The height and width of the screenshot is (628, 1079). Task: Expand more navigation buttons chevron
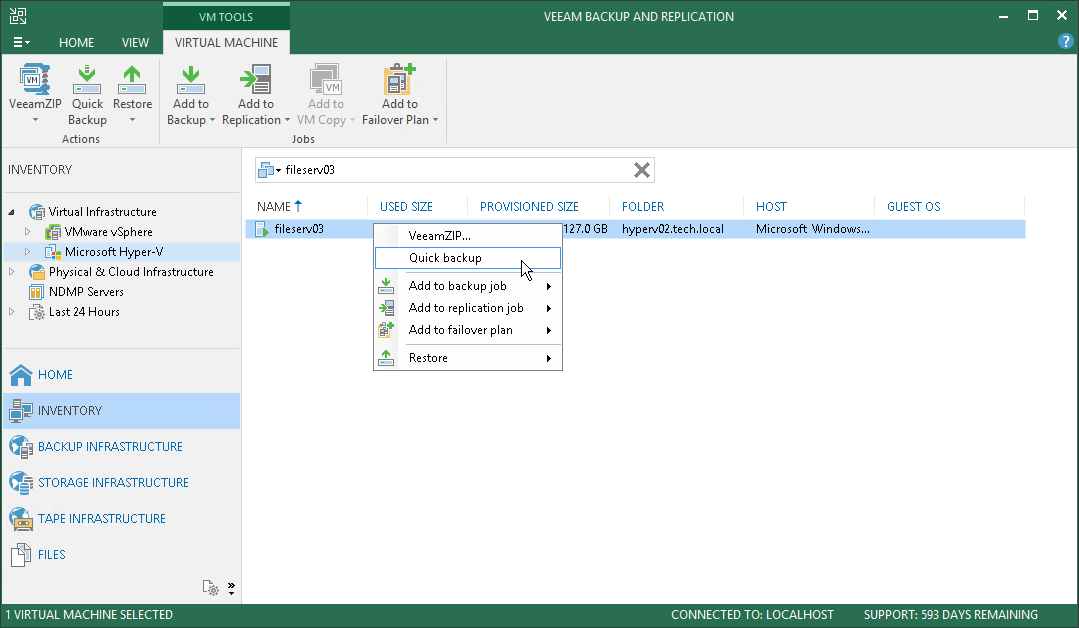(x=232, y=589)
